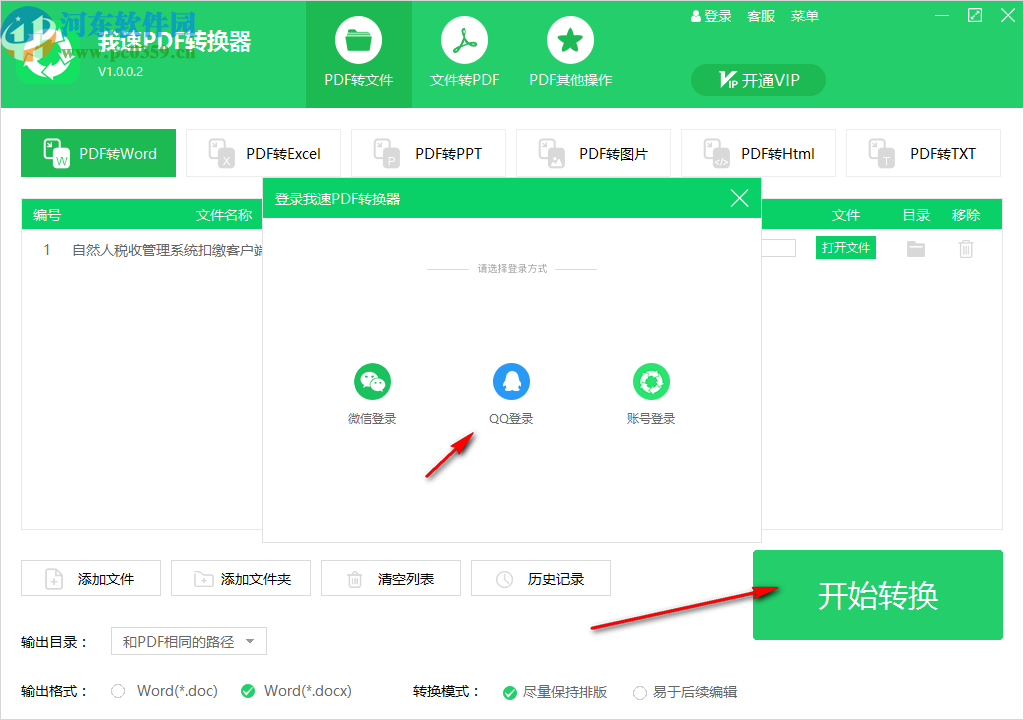Close the login dialog
The image size is (1024, 720).
[x=739, y=198]
